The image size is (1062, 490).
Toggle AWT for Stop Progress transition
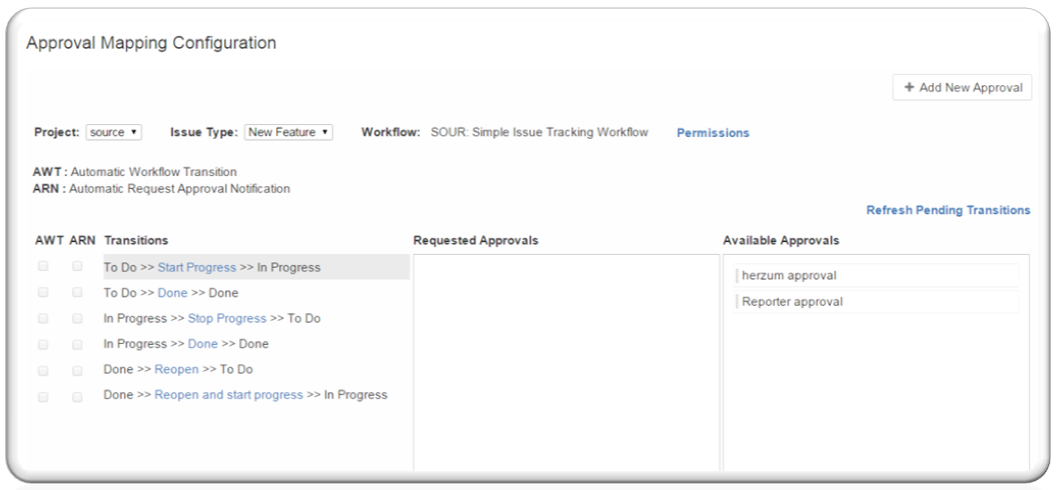[x=42, y=318]
